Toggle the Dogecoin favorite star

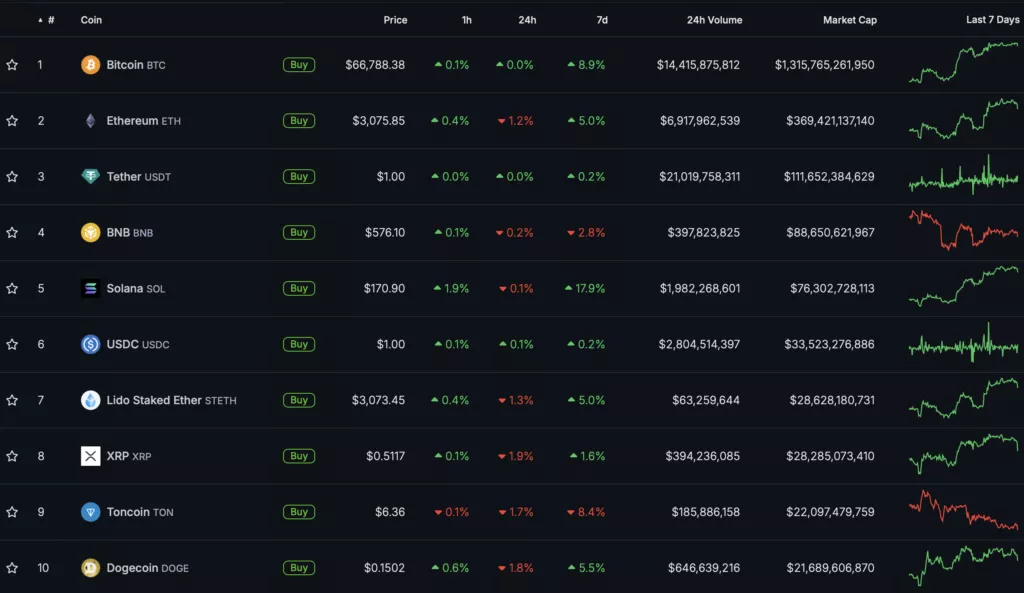click(12, 568)
